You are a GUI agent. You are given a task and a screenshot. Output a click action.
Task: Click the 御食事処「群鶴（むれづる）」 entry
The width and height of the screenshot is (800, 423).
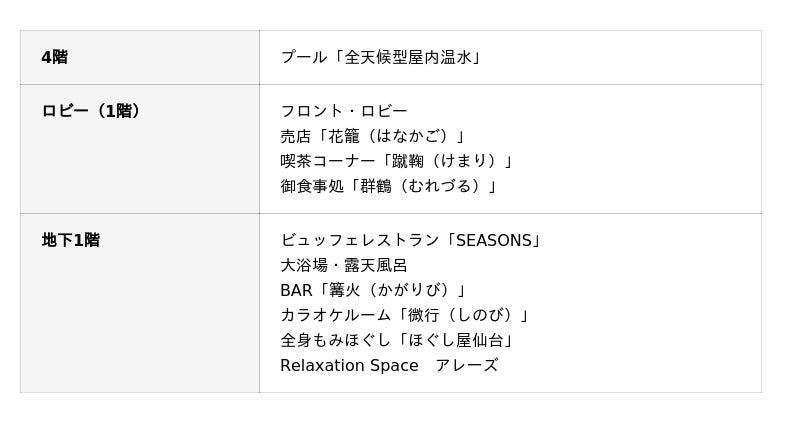click(388, 186)
